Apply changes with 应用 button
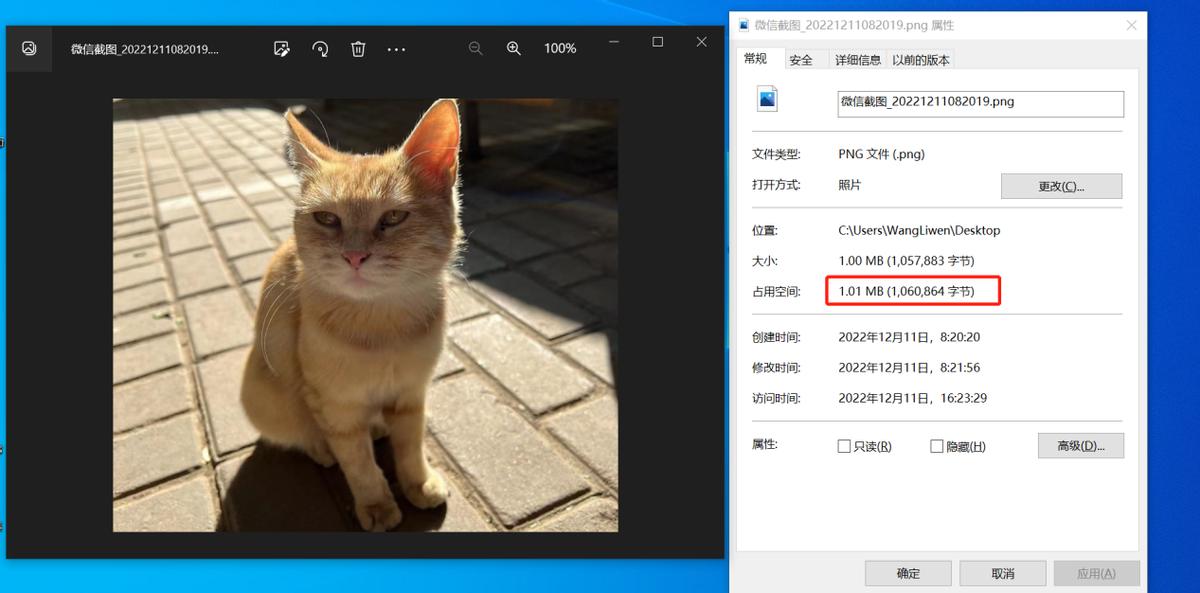 click(x=1097, y=572)
